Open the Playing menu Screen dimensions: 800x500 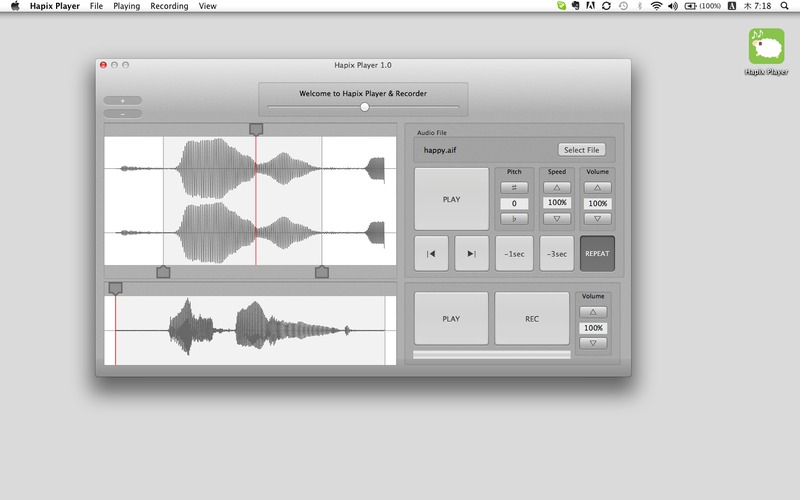point(127,6)
